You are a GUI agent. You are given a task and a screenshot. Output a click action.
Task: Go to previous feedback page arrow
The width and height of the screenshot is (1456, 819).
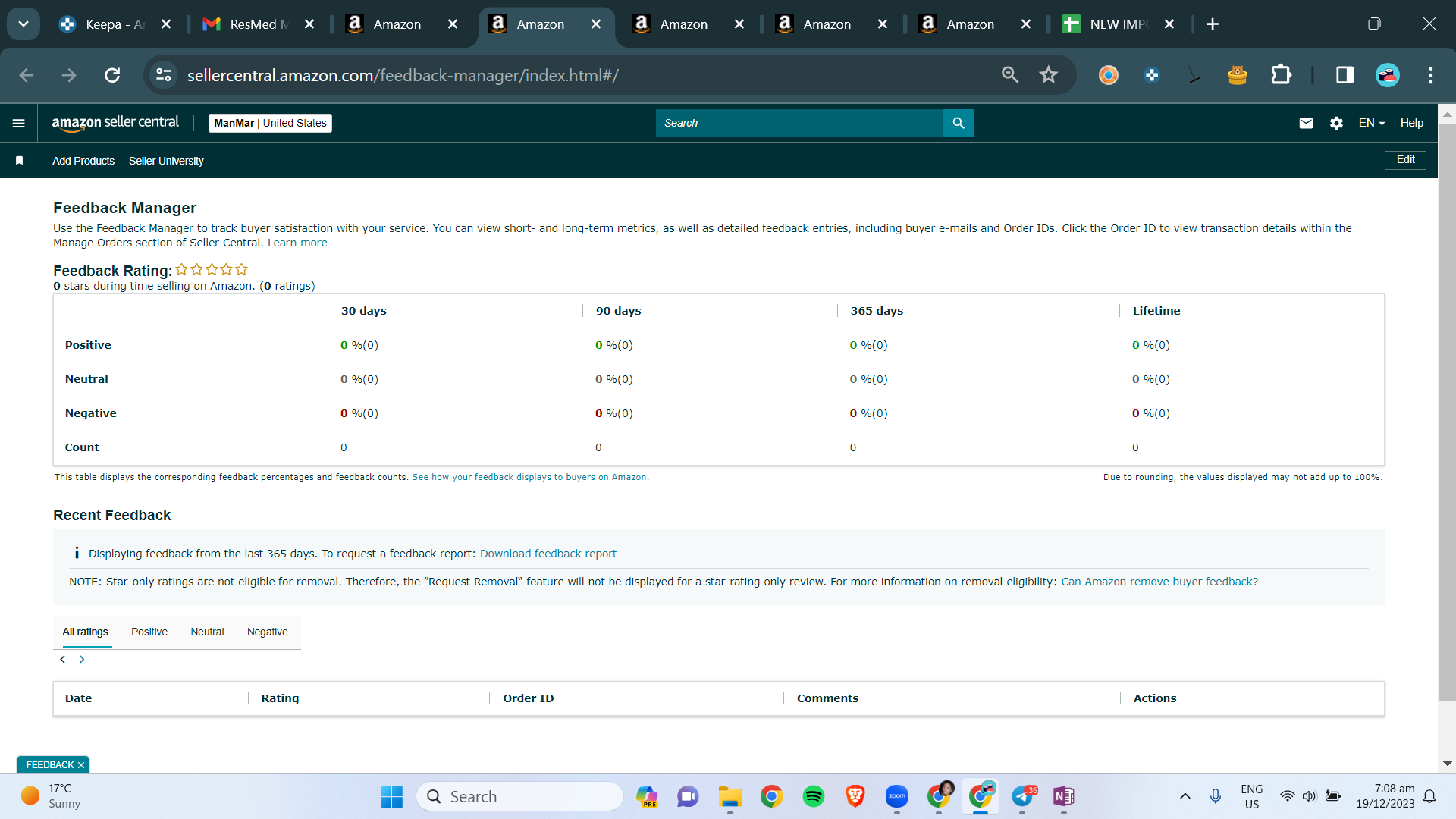coord(63,660)
